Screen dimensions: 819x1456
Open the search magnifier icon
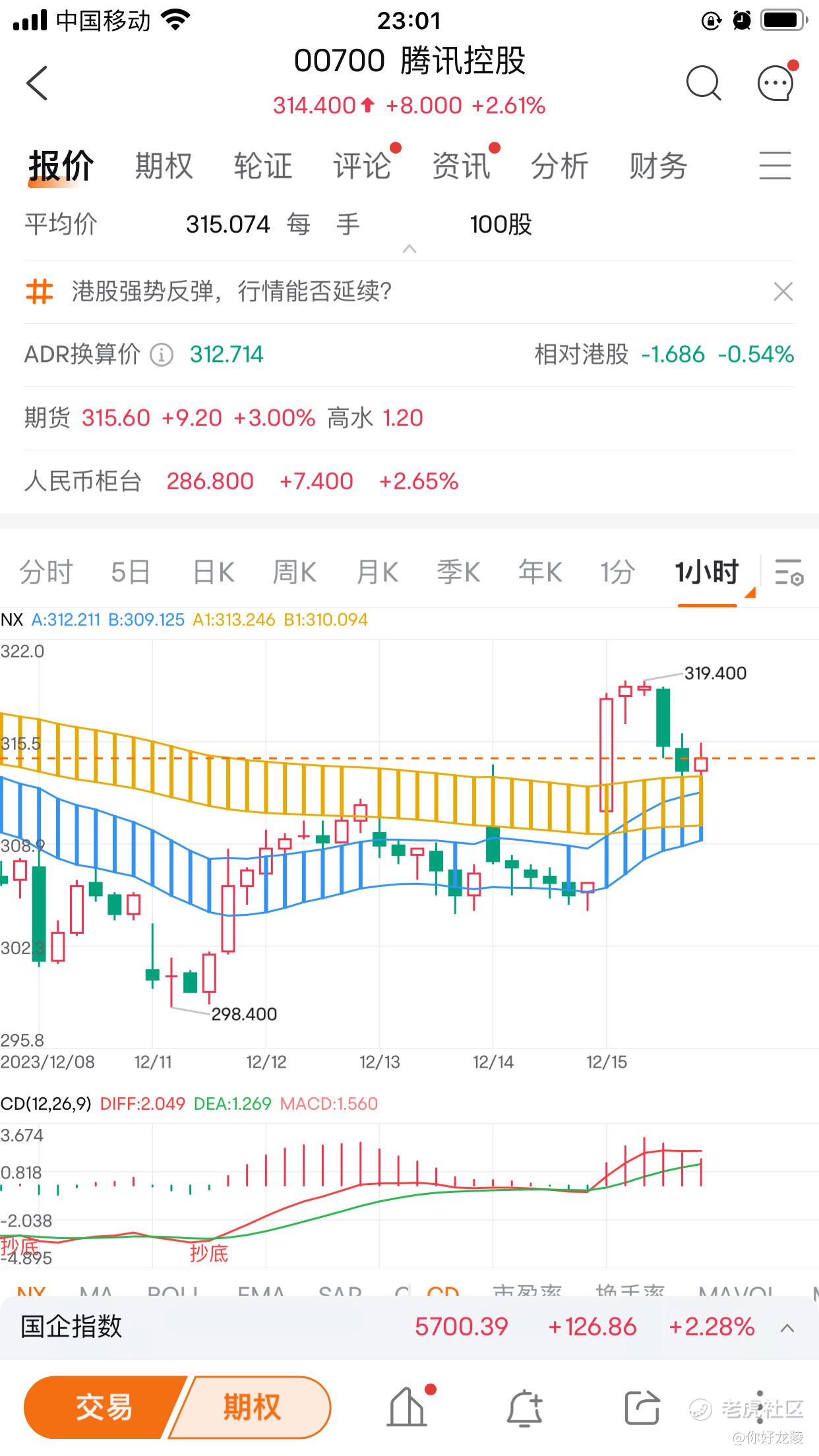(704, 84)
